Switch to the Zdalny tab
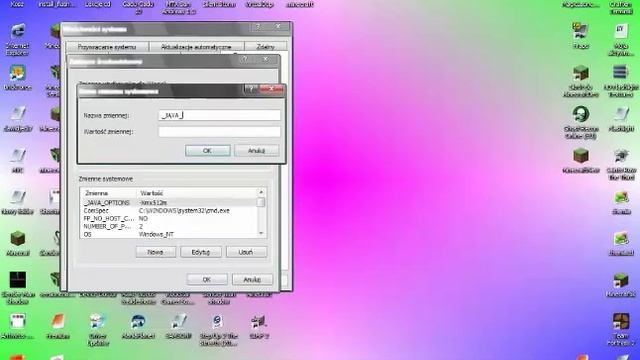640x360 pixels. [x=266, y=47]
